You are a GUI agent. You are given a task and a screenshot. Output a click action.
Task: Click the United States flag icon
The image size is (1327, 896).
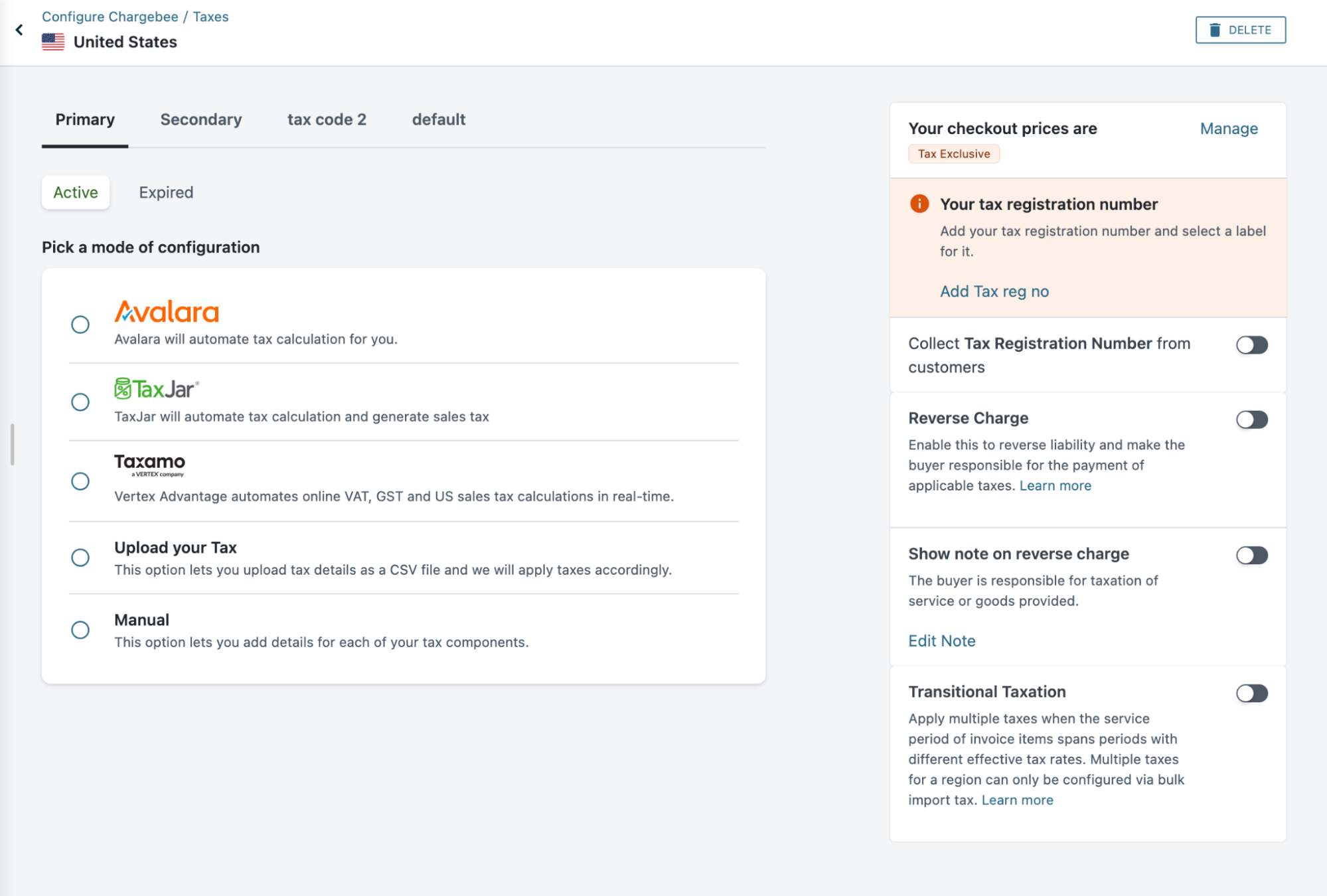53,42
